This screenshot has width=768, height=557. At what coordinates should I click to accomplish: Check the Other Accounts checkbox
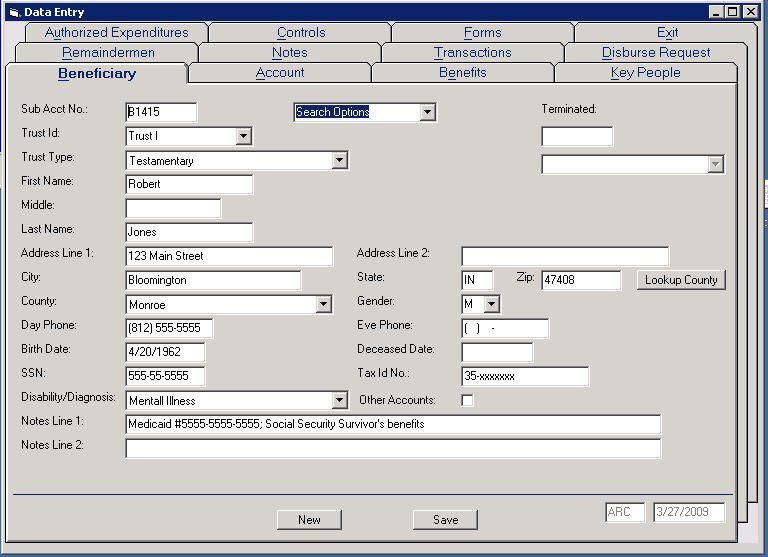(x=467, y=401)
